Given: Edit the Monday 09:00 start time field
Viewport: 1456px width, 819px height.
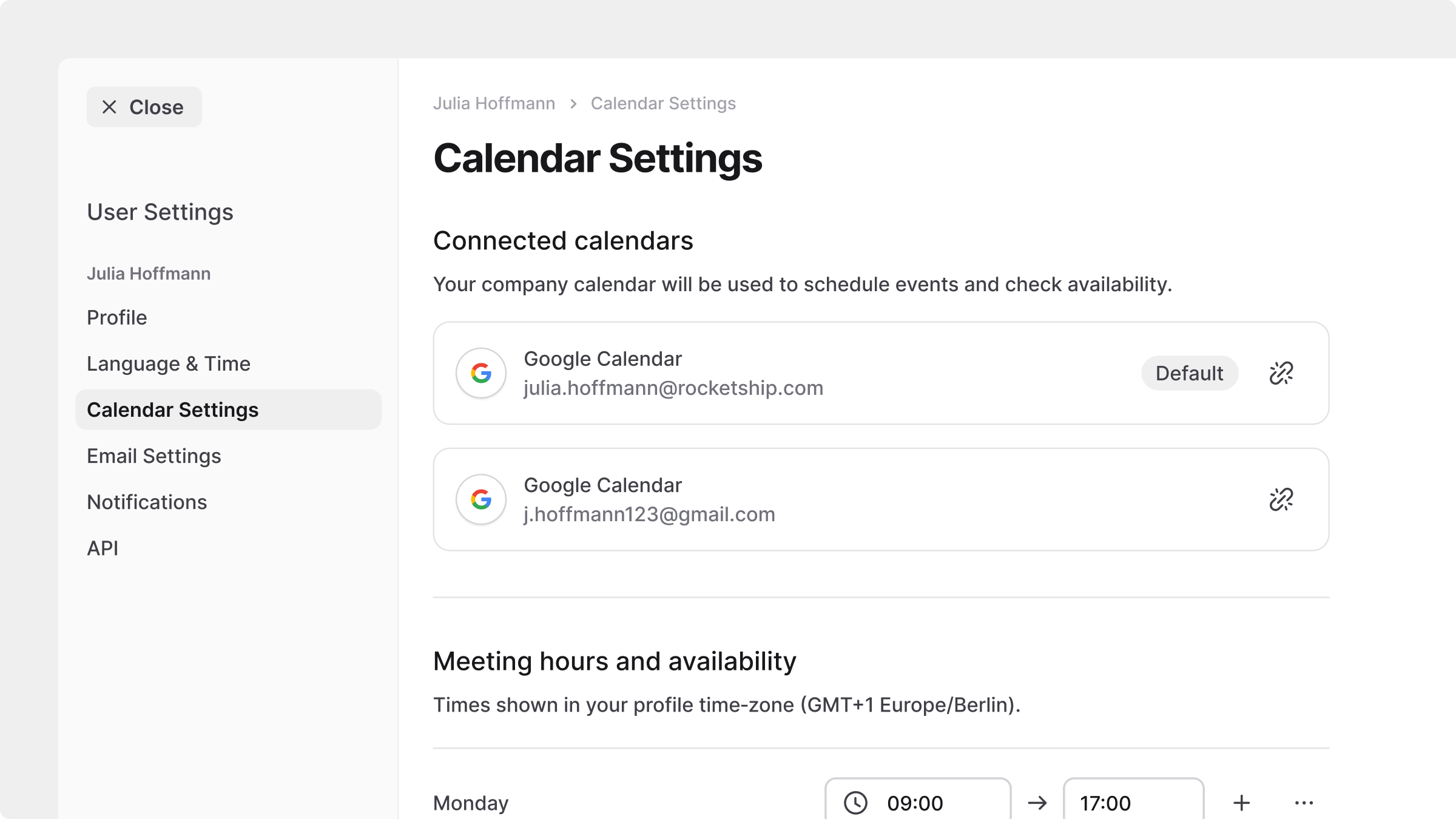Looking at the screenshot, I should (x=928, y=803).
